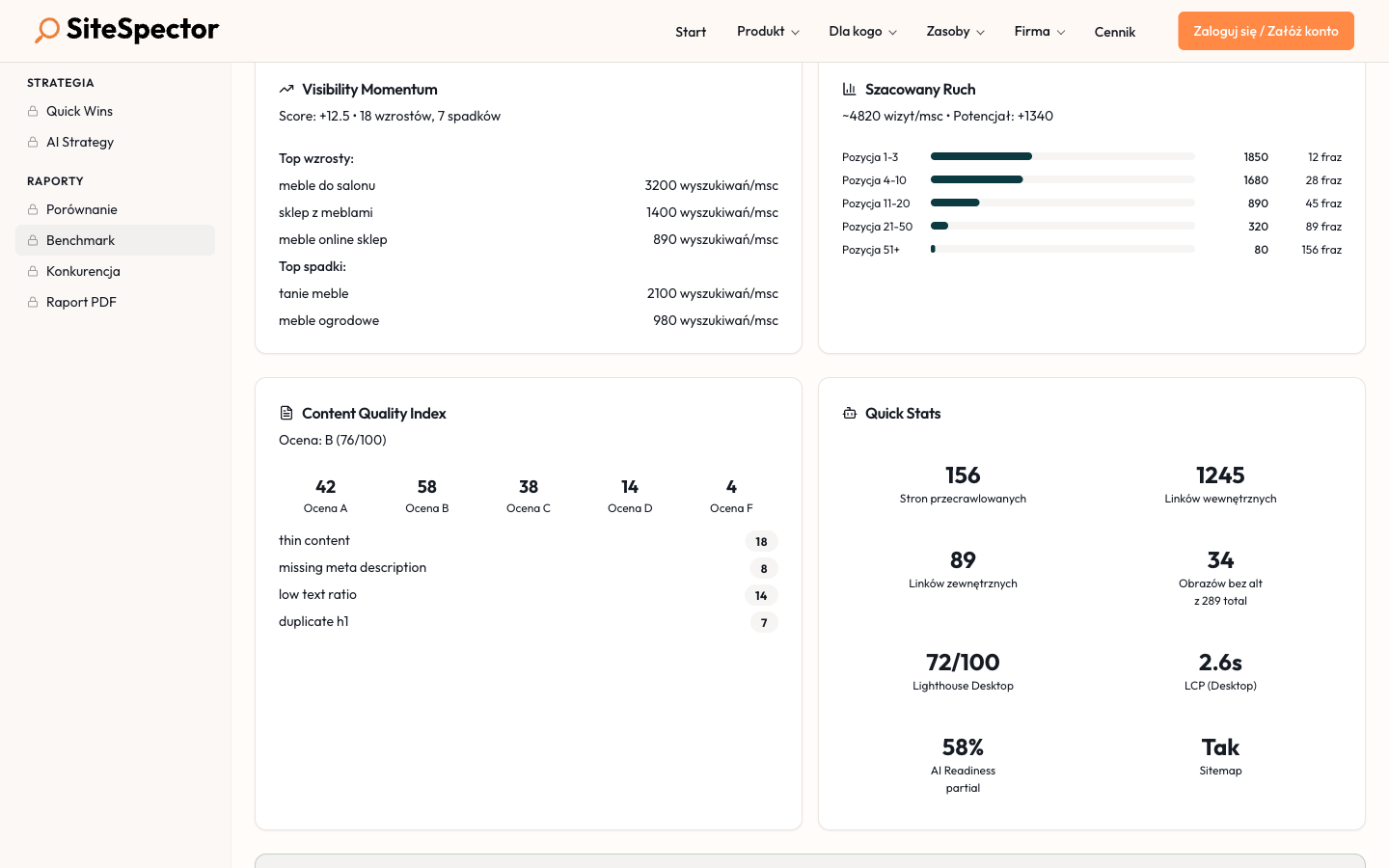Open the Dla kogo dropdown
This screenshot has width=1389, height=868.
click(x=862, y=32)
